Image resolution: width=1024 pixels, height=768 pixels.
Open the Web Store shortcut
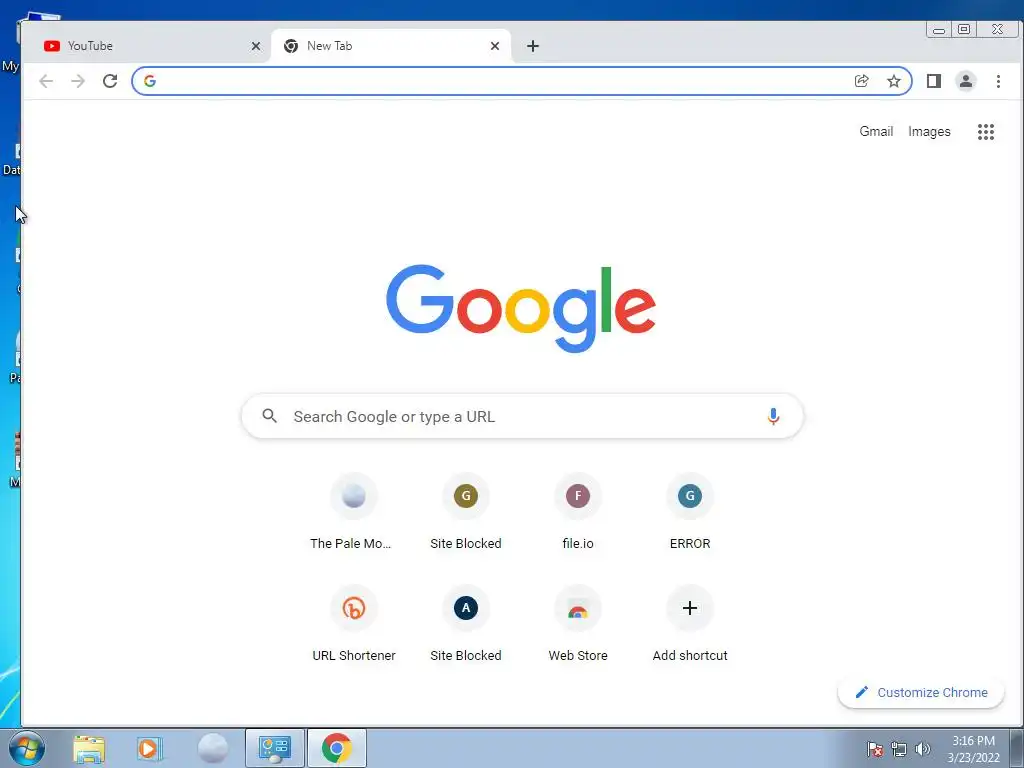point(578,625)
